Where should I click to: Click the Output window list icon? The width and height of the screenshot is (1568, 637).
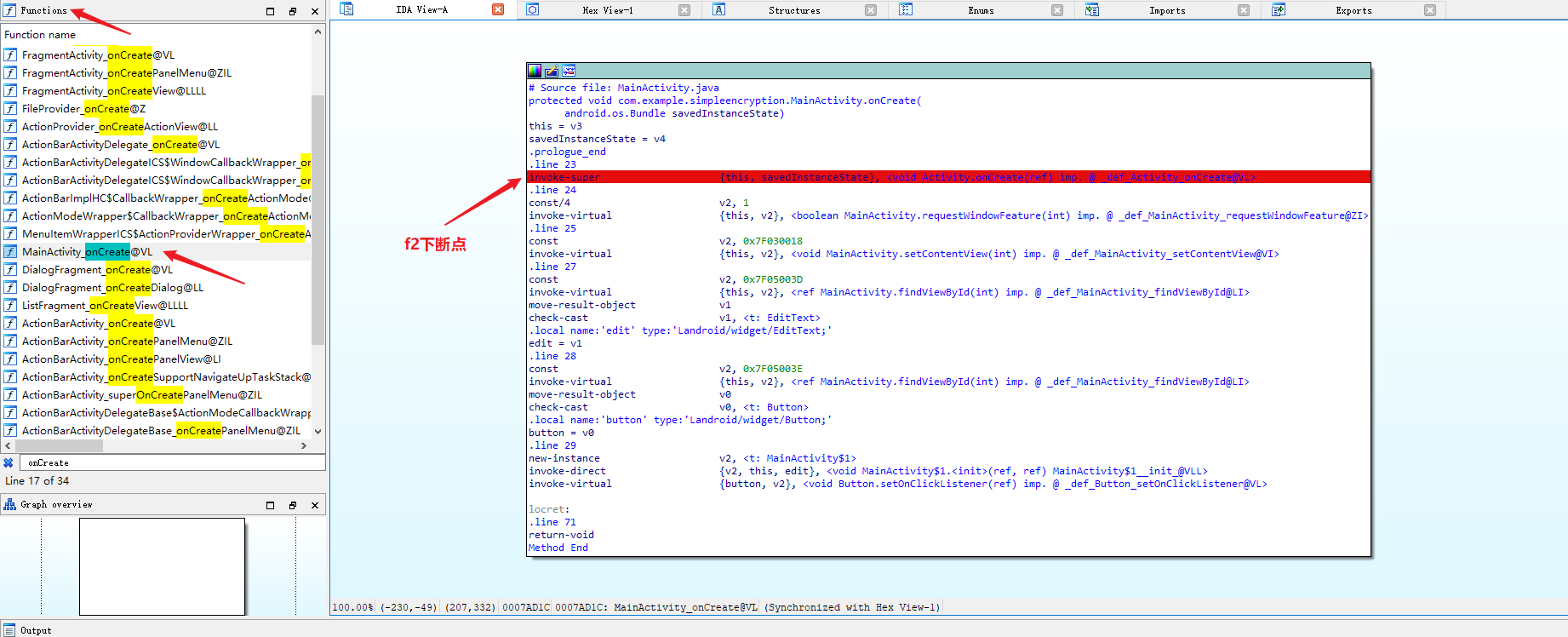[x=9, y=630]
